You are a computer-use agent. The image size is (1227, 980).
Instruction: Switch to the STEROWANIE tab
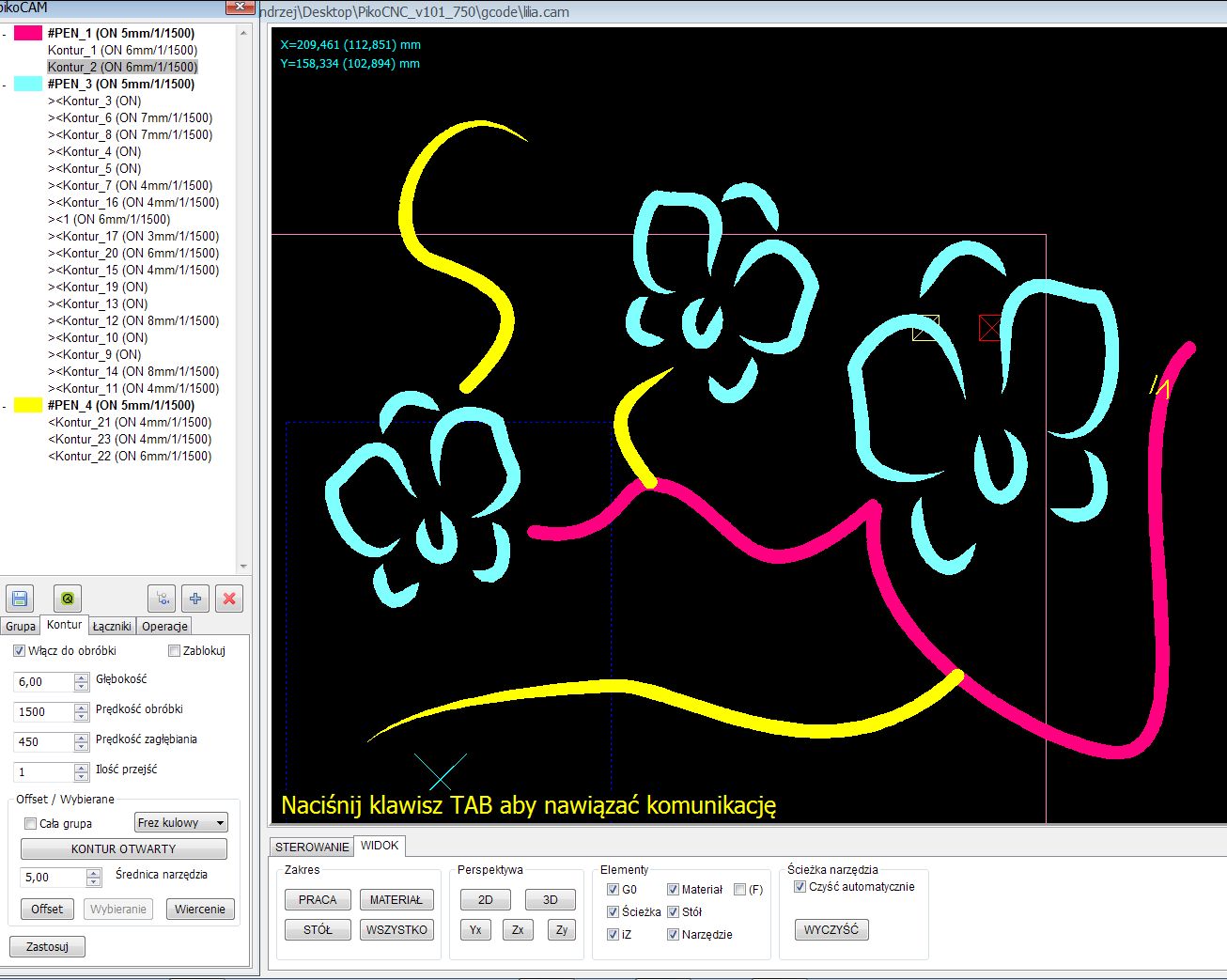click(312, 847)
